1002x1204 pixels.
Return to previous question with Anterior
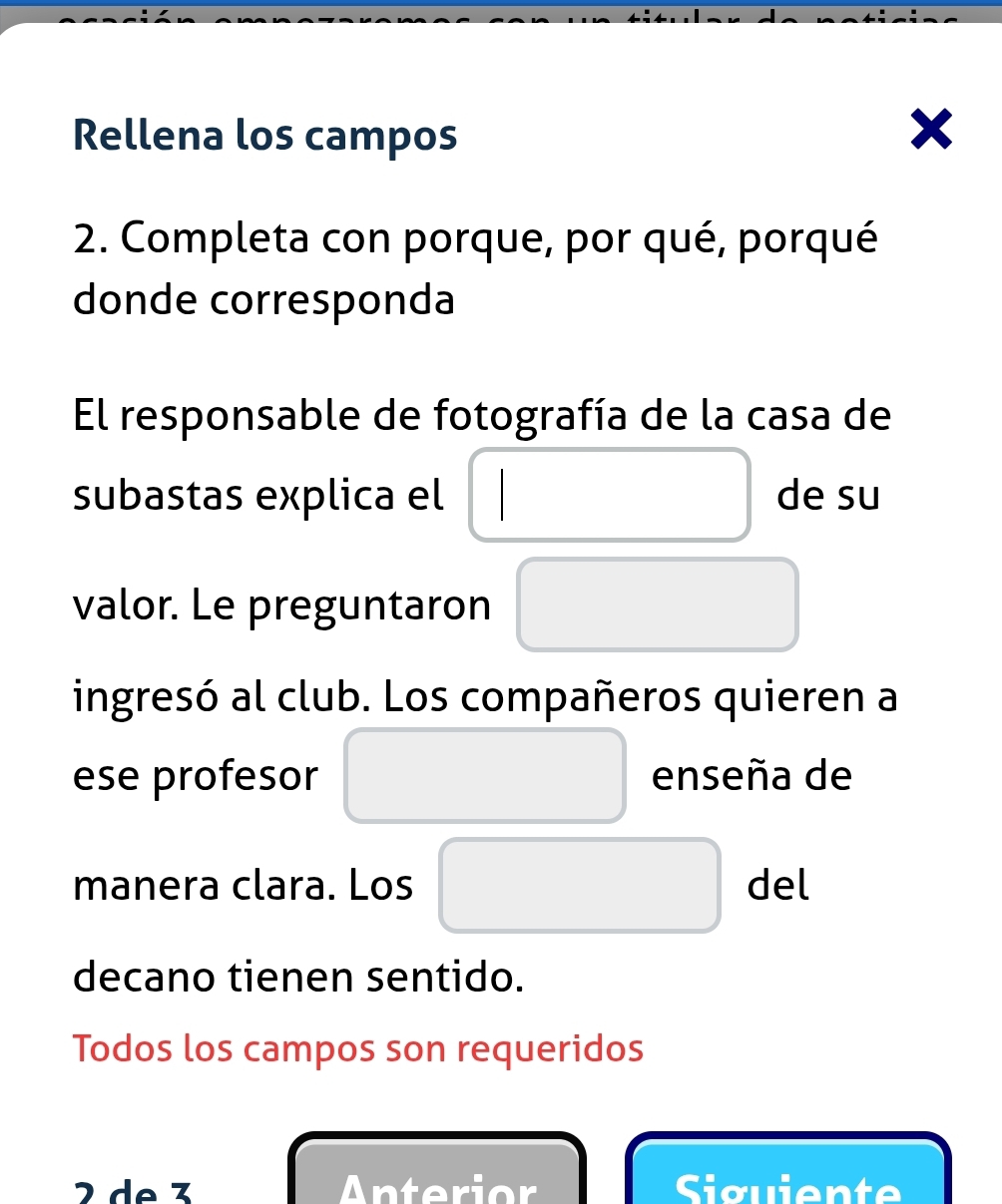pos(438,1177)
